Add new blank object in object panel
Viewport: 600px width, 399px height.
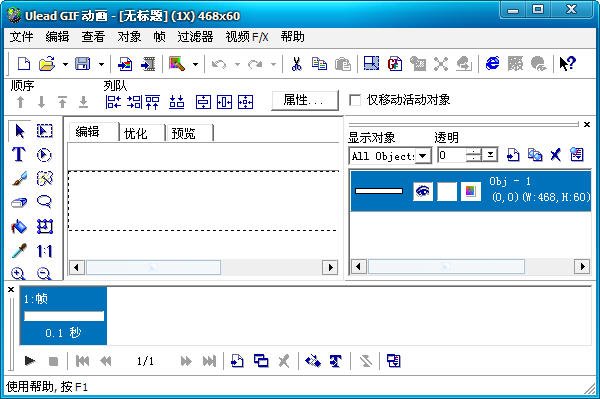[513, 155]
